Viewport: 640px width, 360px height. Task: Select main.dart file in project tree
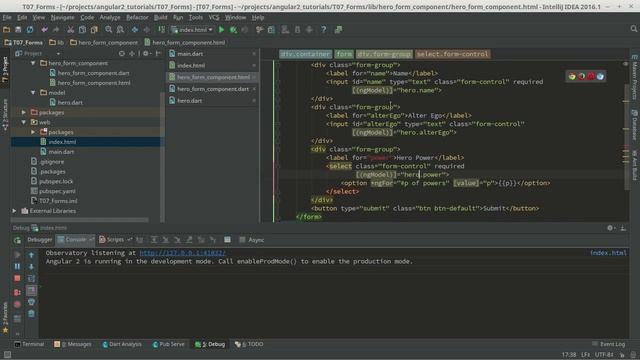[x=61, y=152]
